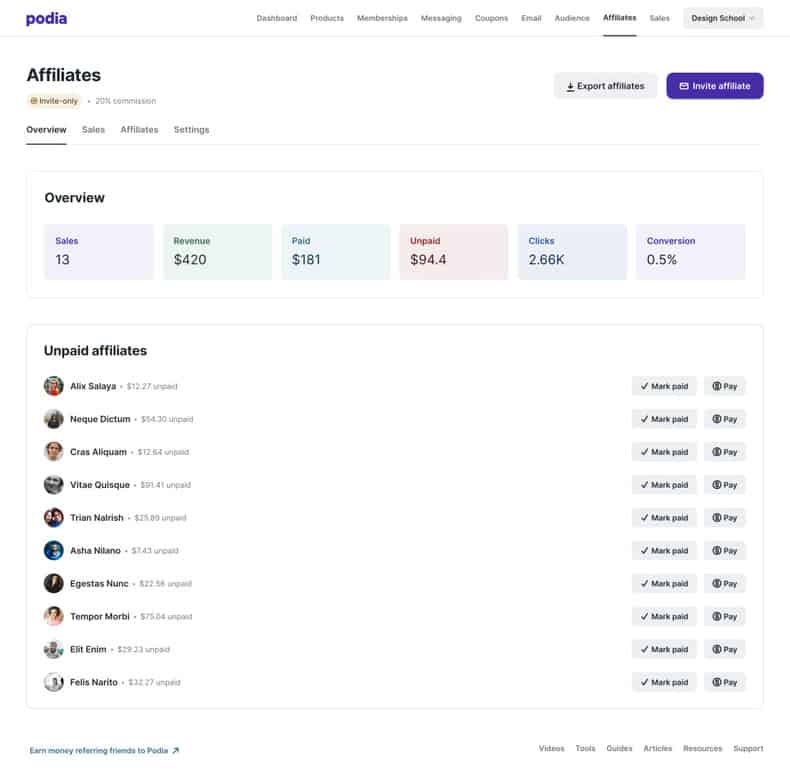Open Memberships in top navigation

click(x=382, y=18)
